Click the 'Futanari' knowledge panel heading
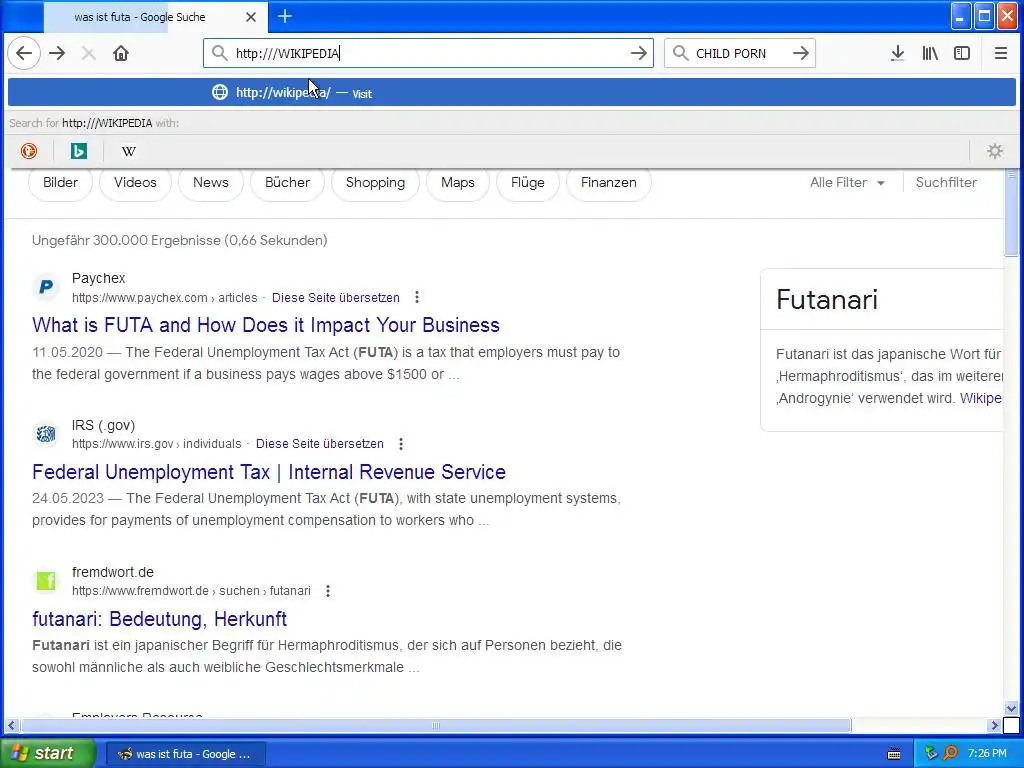Image resolution: width=1024 pixels, height=768 pixels. [x=827, y=300]
